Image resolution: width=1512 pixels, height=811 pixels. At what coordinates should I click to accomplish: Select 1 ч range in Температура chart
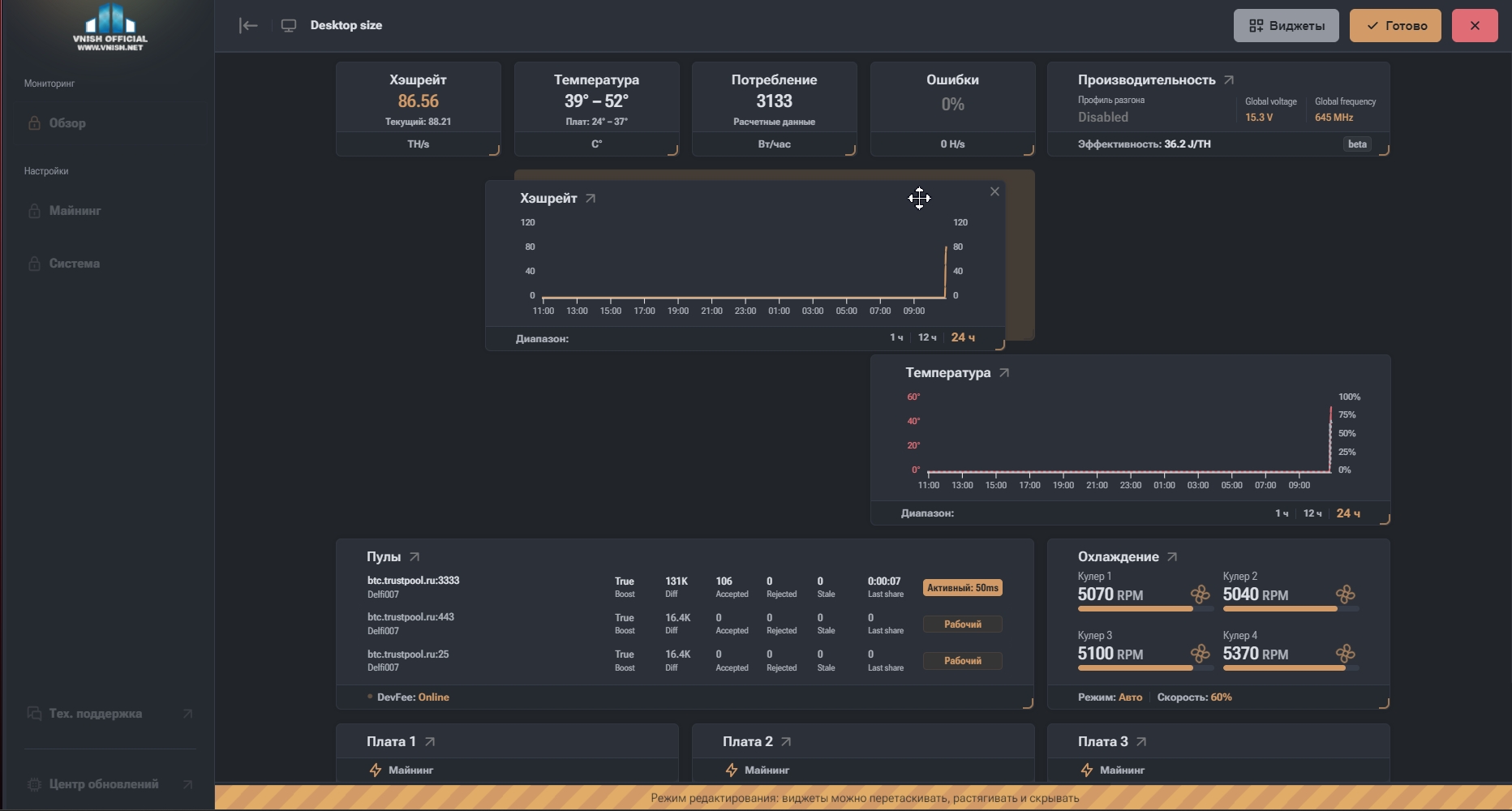pos(1282,513)
